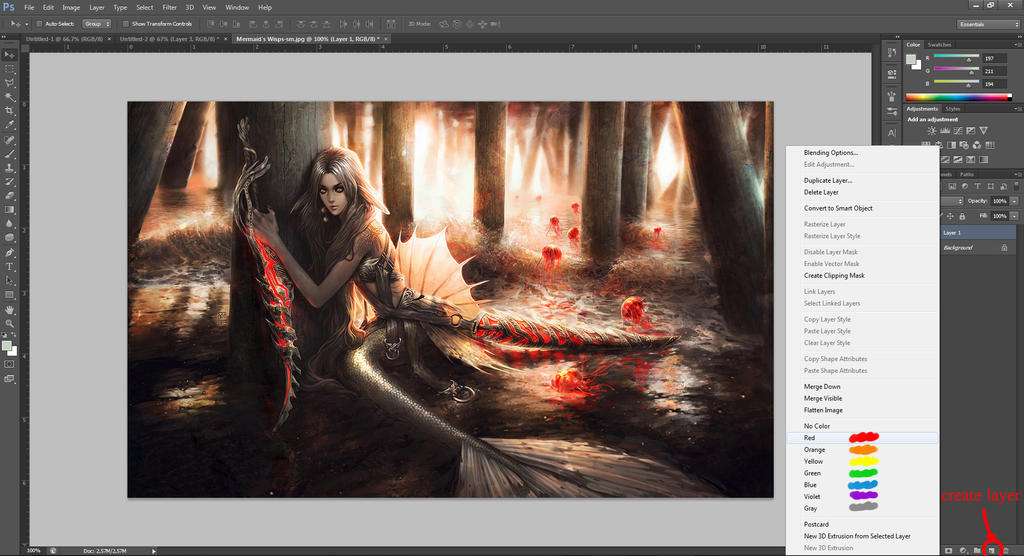Select the Path Selection tool
Screen dimensions: 1024x556
coord(9,281)
